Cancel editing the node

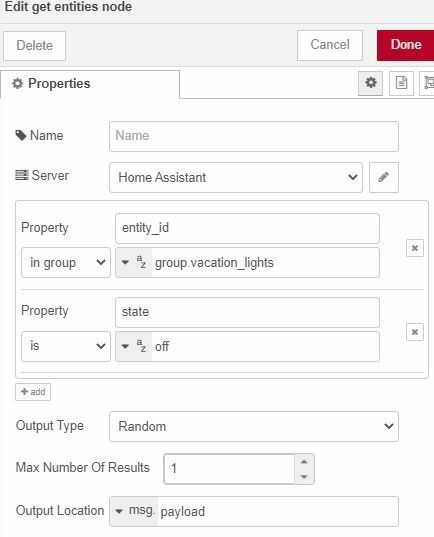click(x=330, y=45)
